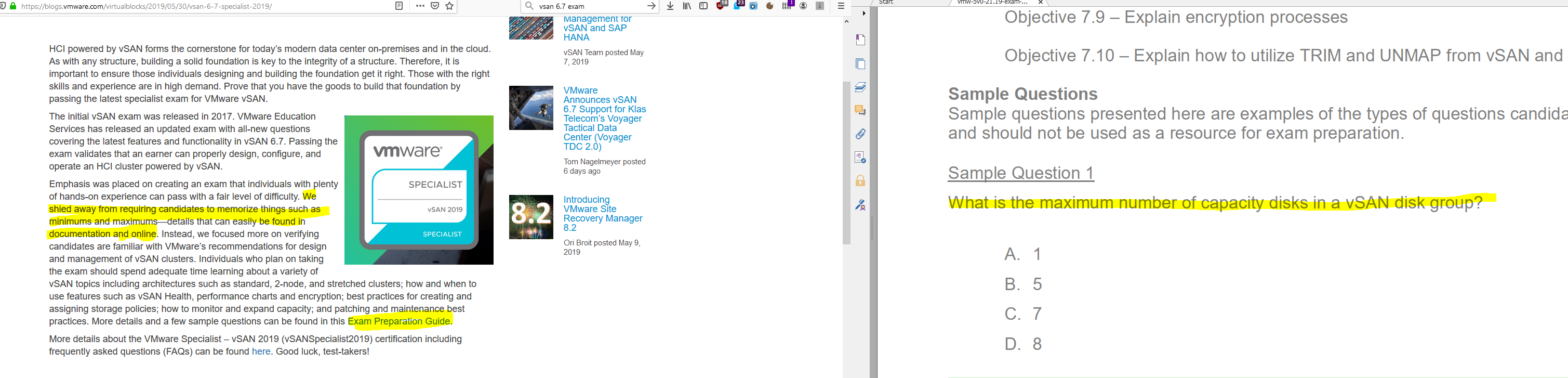Image resolution: width=1568 pixels, height=378 pixels.
Task: Click the 'Sample Questions' bold heading
Action: (1023, 94)
